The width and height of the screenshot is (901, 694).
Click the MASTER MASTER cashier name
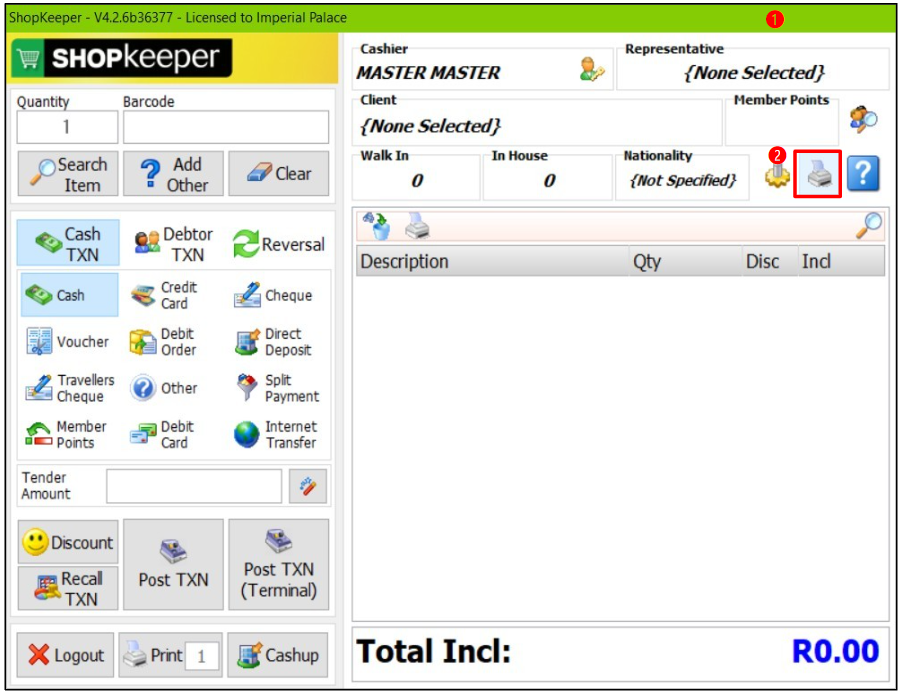pyautogui.click(x=429, y=73)
